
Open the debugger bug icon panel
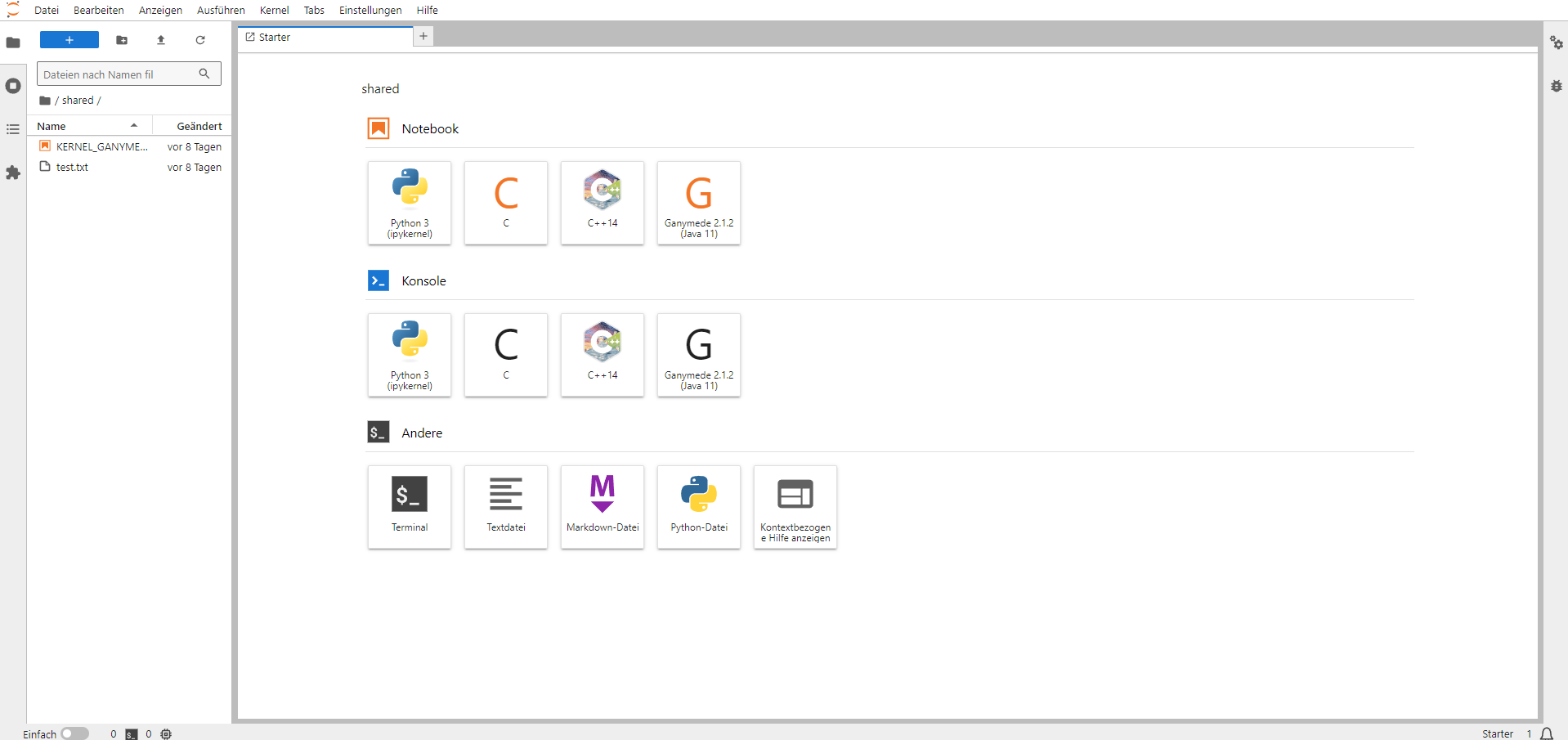(x=1556, y=86)
